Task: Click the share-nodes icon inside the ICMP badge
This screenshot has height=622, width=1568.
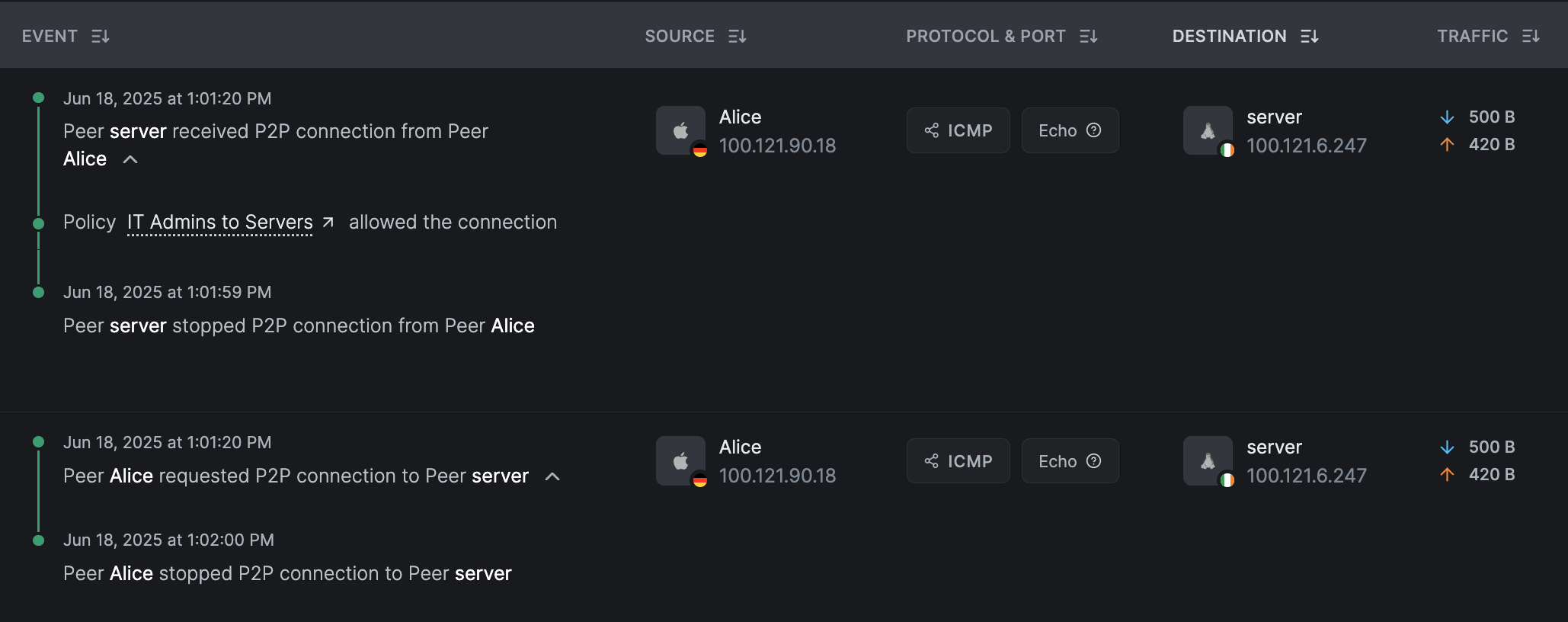Action: [931, 130]
